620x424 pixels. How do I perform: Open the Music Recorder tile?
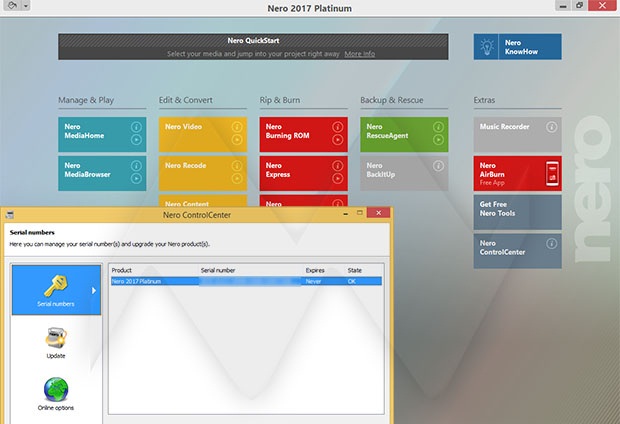point(518,134)
